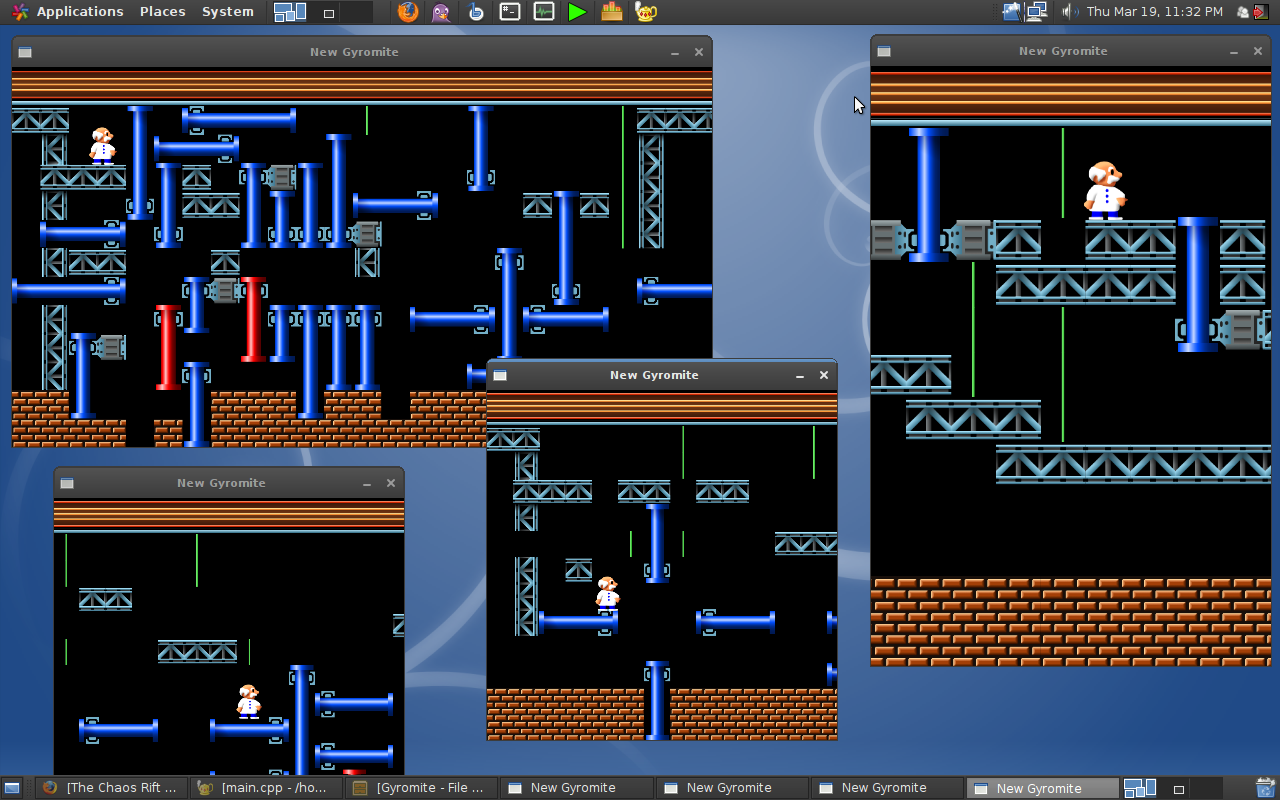Open the Pidgin messenger launcher icon
The image size is (1280, 800).
pos(441,12)
